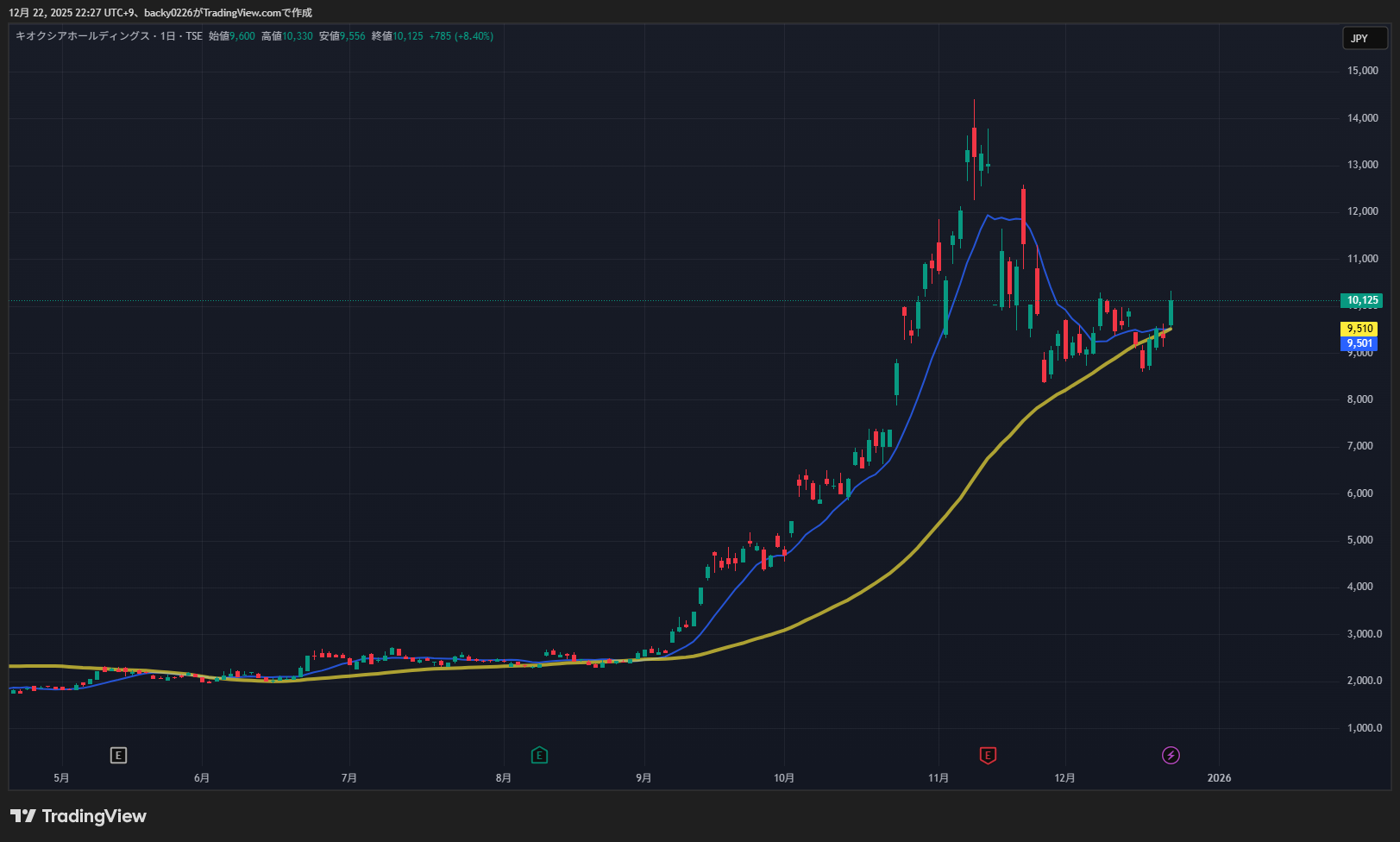Viewport: 1400px width, 842px height.
Task: Click the キオクシアホールディングス symbol title
Action: click(82, 36)
